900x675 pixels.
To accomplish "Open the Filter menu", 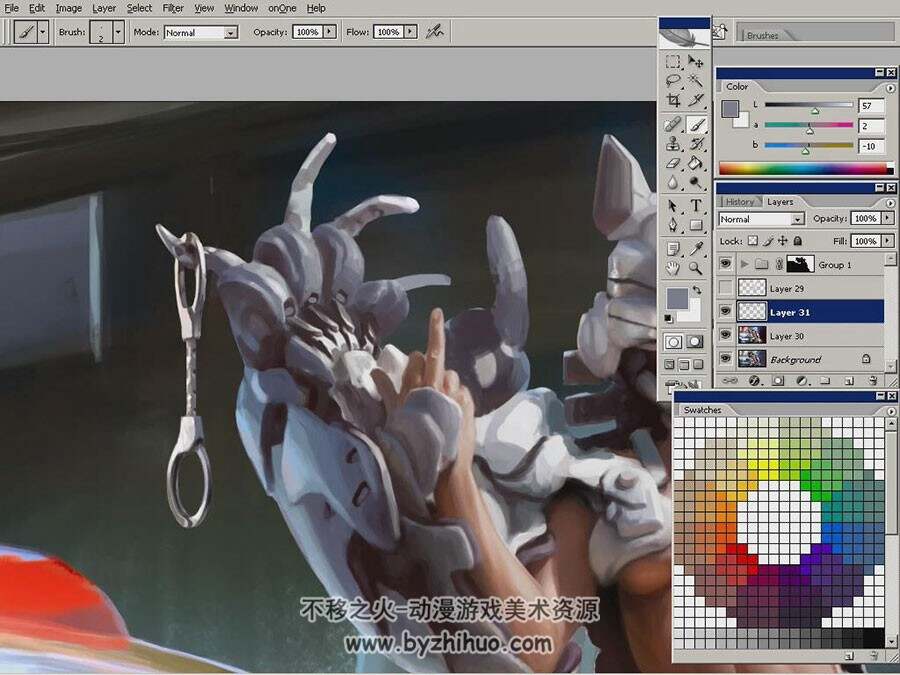I will point(173,8).
